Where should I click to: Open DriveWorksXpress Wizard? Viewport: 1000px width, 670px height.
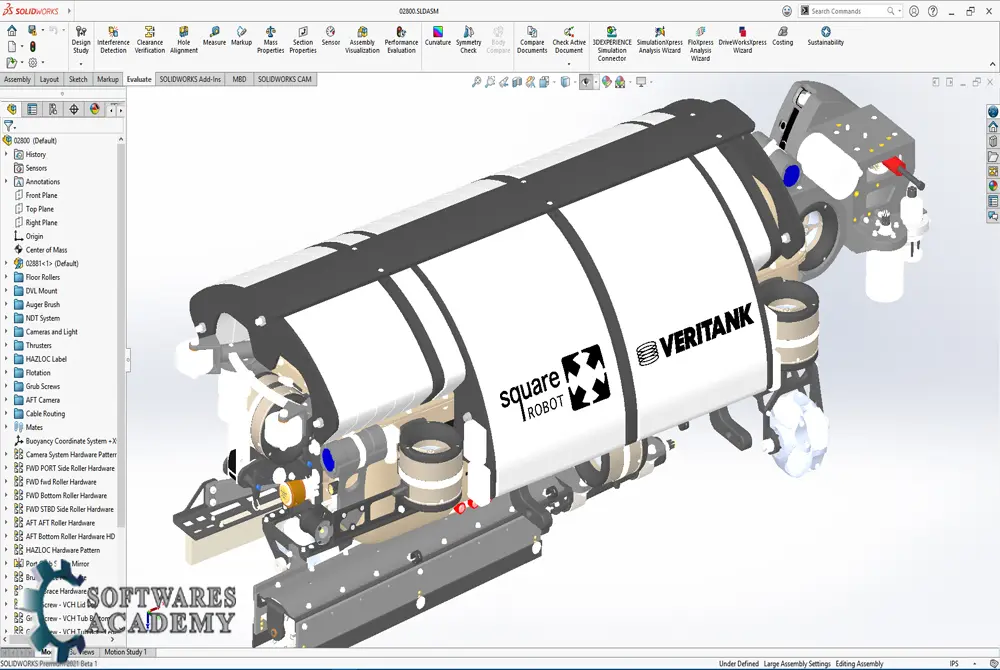tap(742, 40)
